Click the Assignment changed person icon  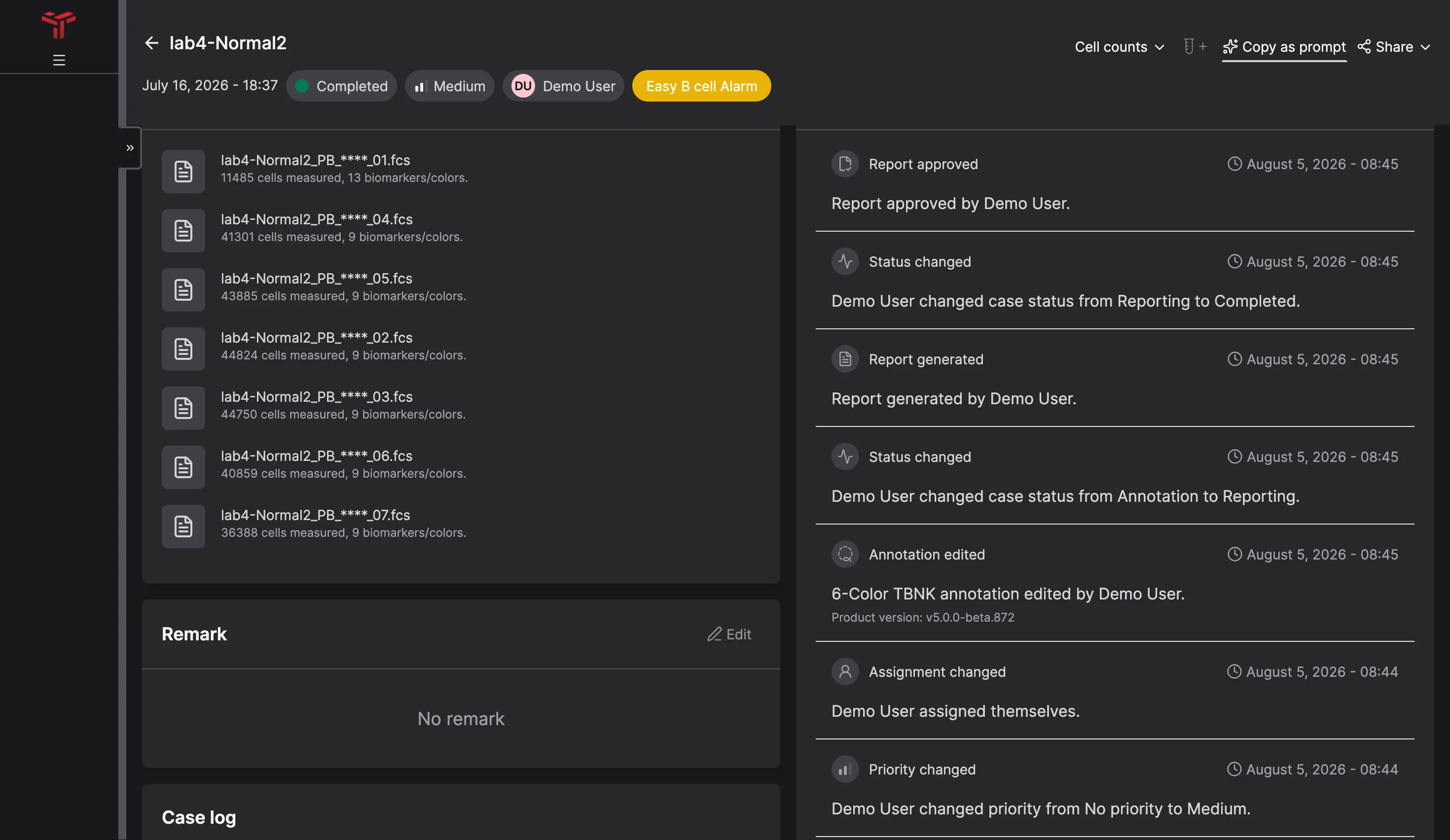(845, 671)
